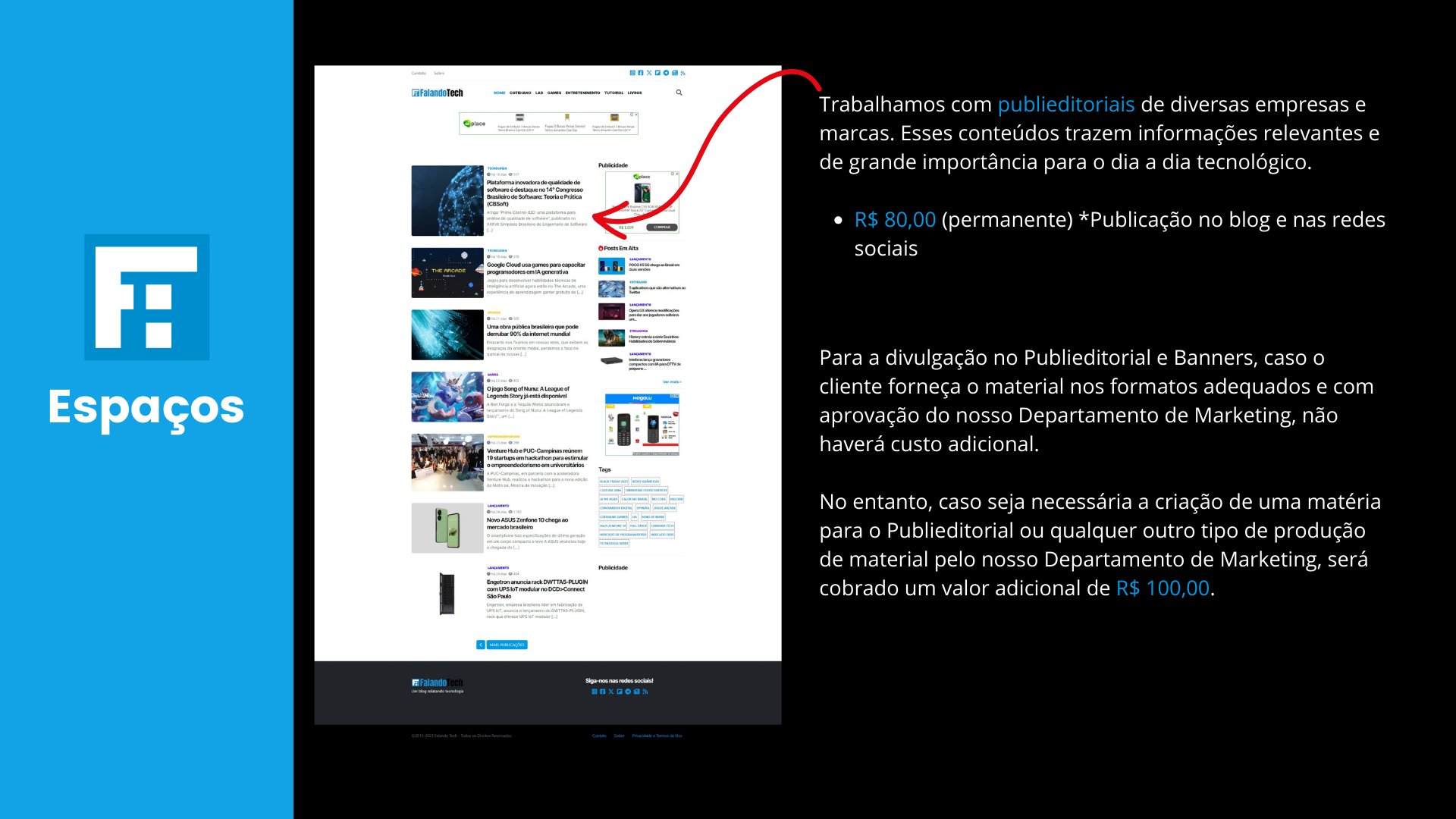Open the Intelbras lança gravadores post
Viewport: 1456px width, 819px height.
tap(654, 364)
